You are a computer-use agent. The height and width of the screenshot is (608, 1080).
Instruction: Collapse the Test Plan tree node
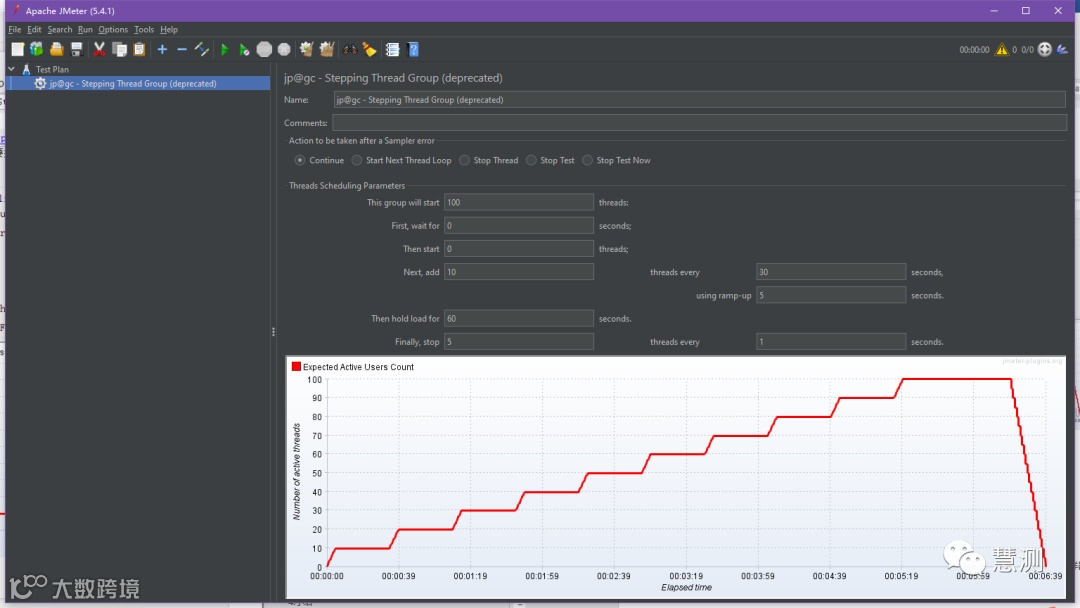12,69
